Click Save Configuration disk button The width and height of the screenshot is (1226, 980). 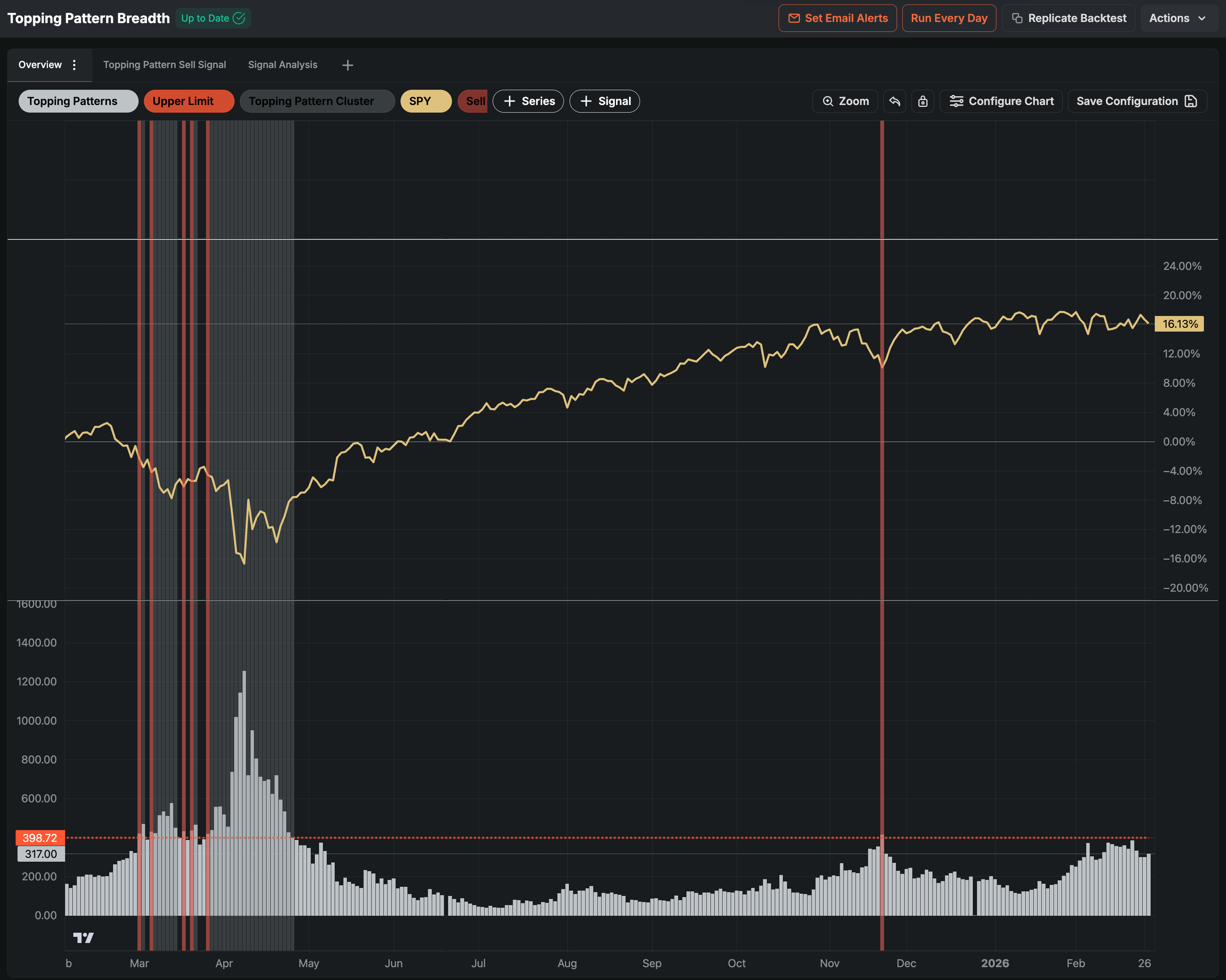pos(1136,101)
